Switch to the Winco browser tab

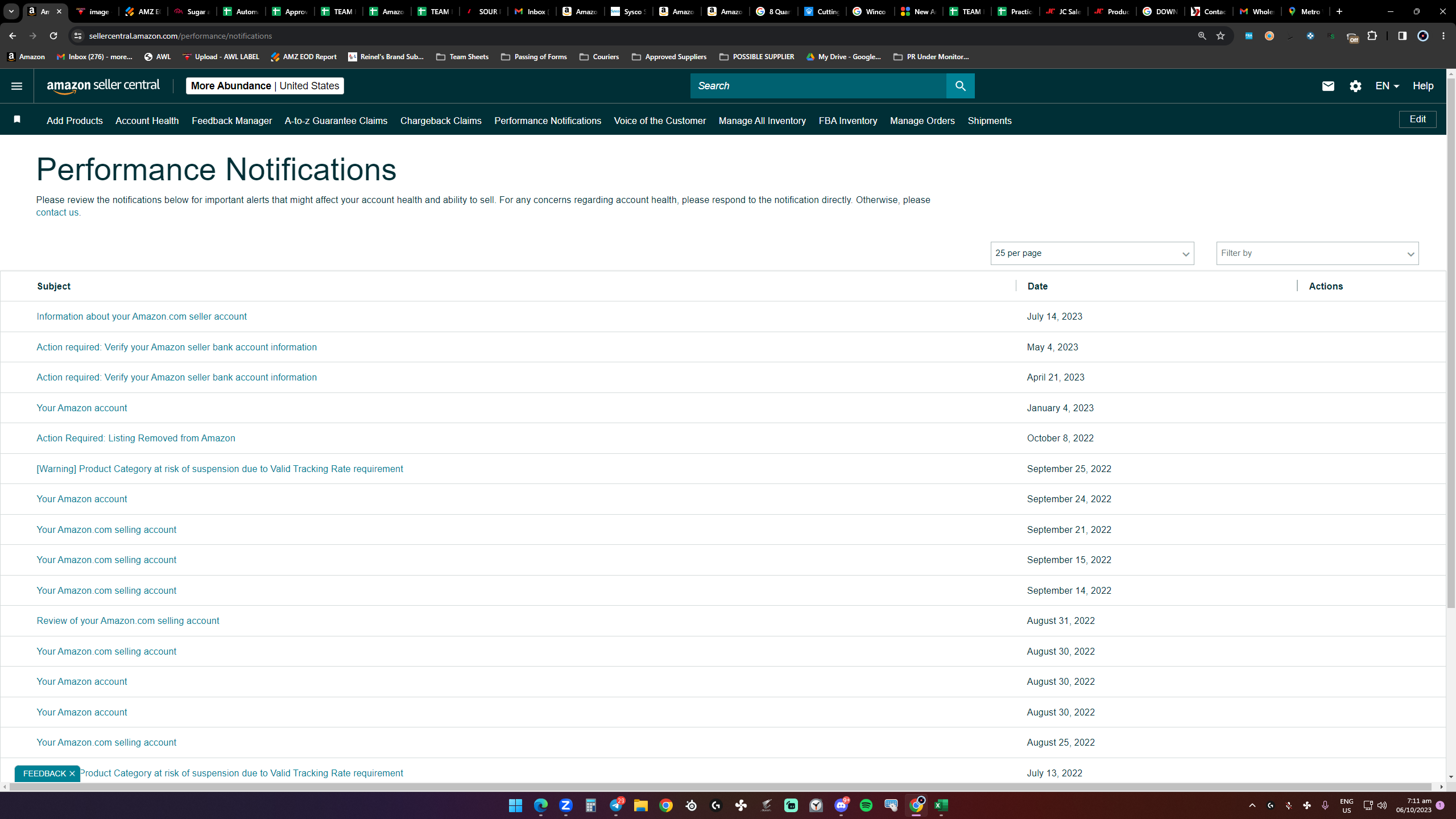click(870, 11)
